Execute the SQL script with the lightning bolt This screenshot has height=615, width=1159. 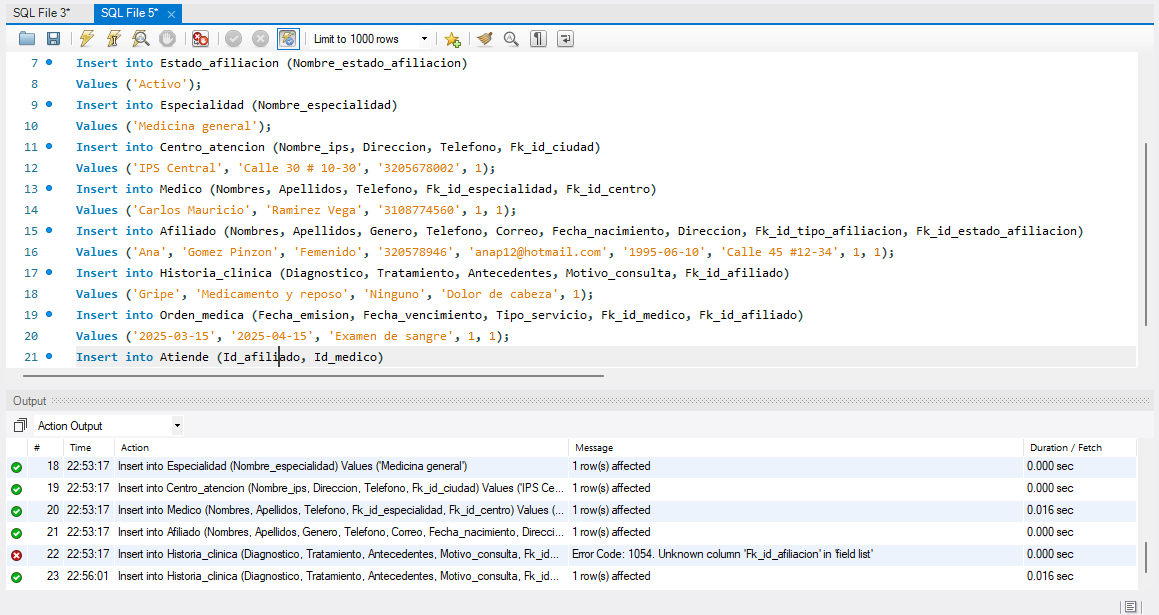pyautogui.click(x=87, y=39)
